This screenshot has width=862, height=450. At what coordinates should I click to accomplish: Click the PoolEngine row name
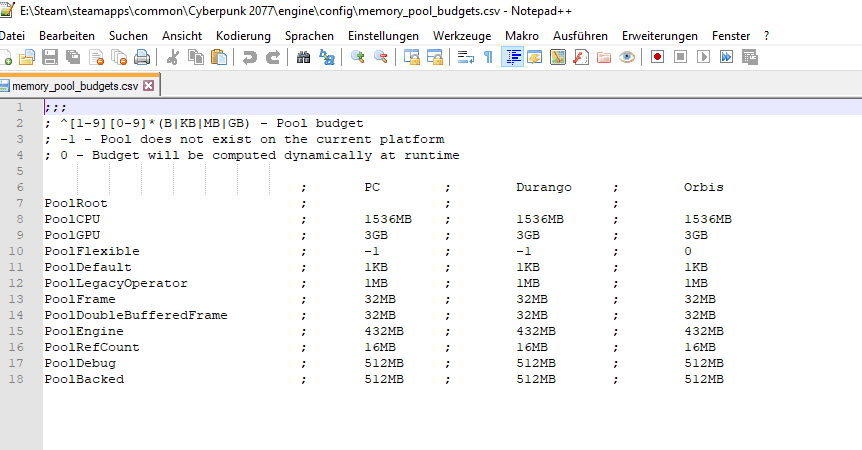[x=84, y=331]
